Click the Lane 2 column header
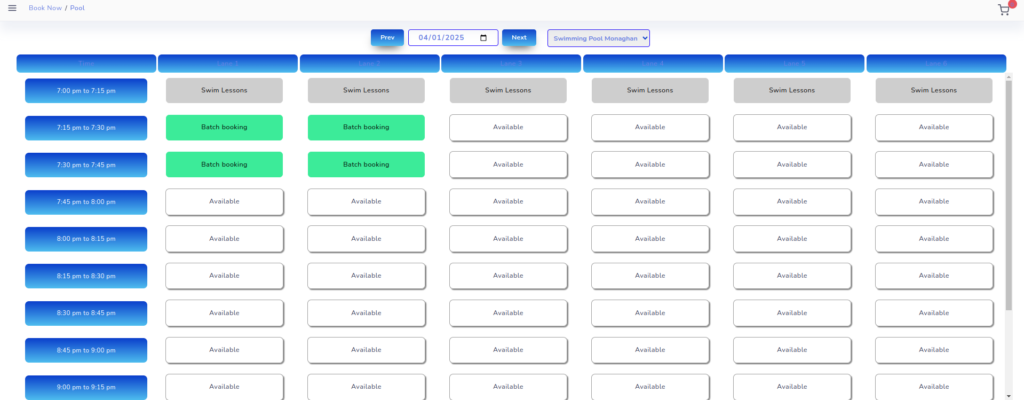Screen dimensions: 1024x400 (x=369, y=63)
